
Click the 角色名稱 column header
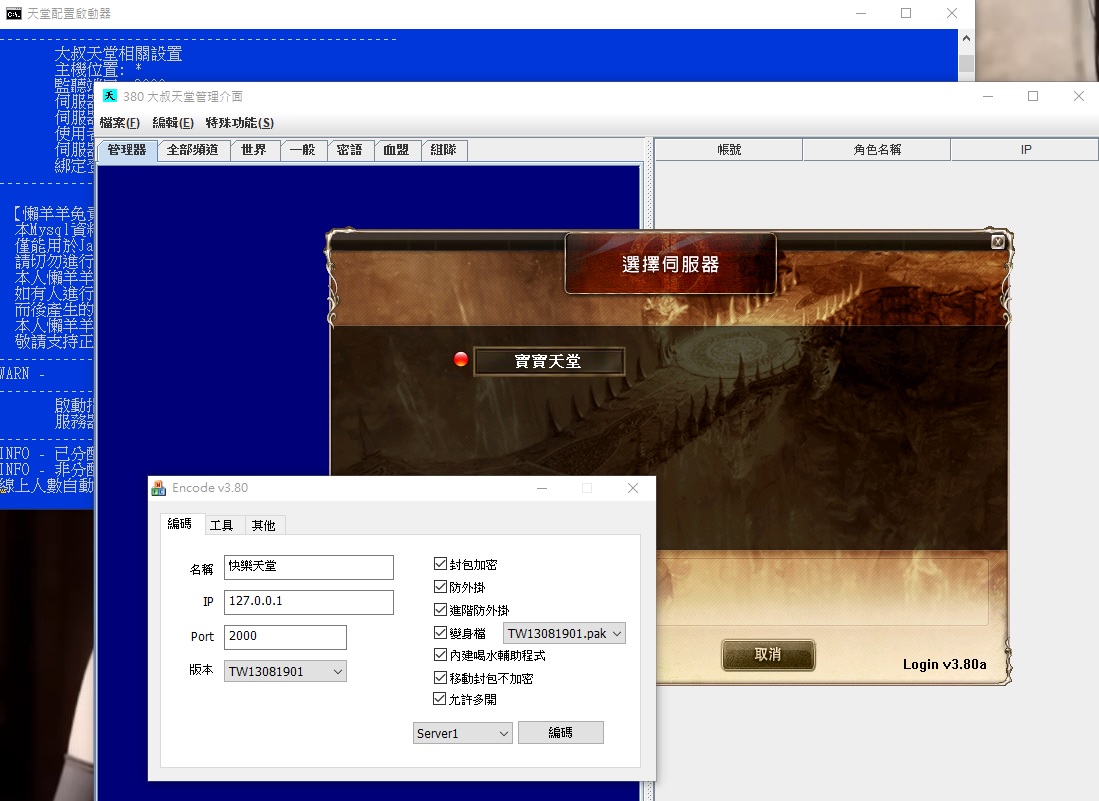[877, 149]
